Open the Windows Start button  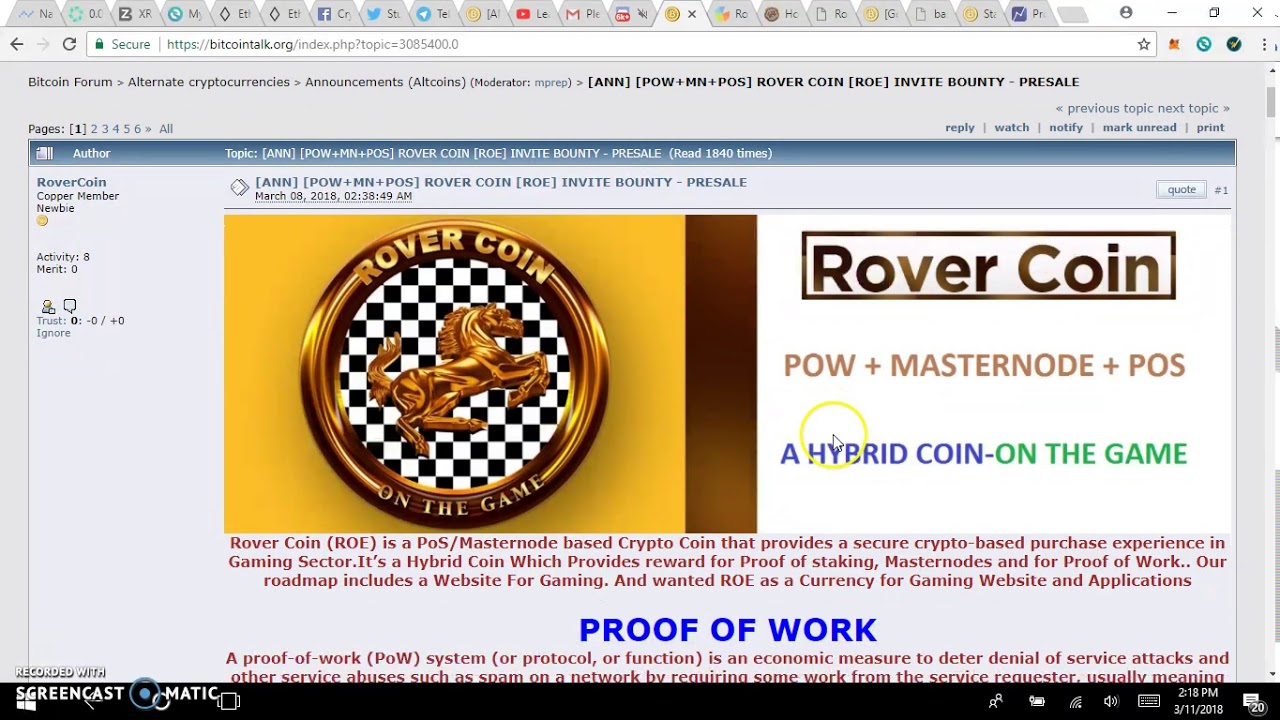pyautogui.click(x=26, y=701)
